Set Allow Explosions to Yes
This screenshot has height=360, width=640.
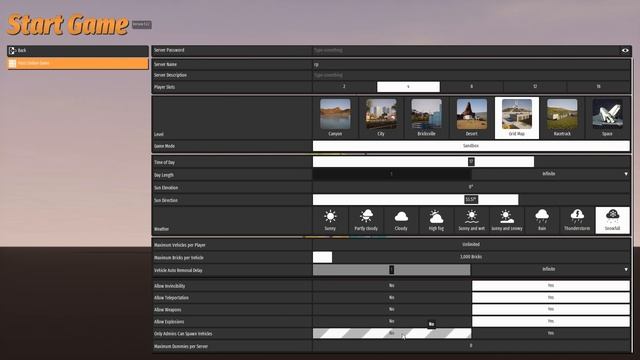tap(551, 321)
